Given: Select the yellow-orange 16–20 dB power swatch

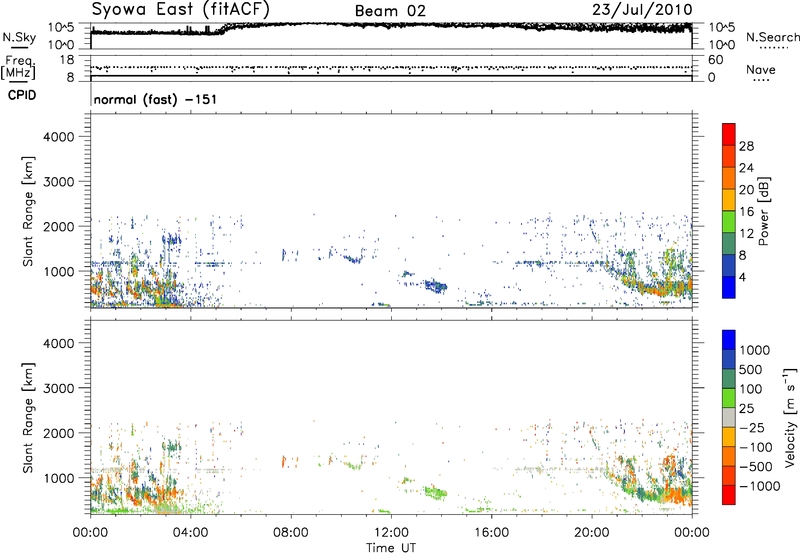Looking at the screenshot, I should [x=729, y=200].
